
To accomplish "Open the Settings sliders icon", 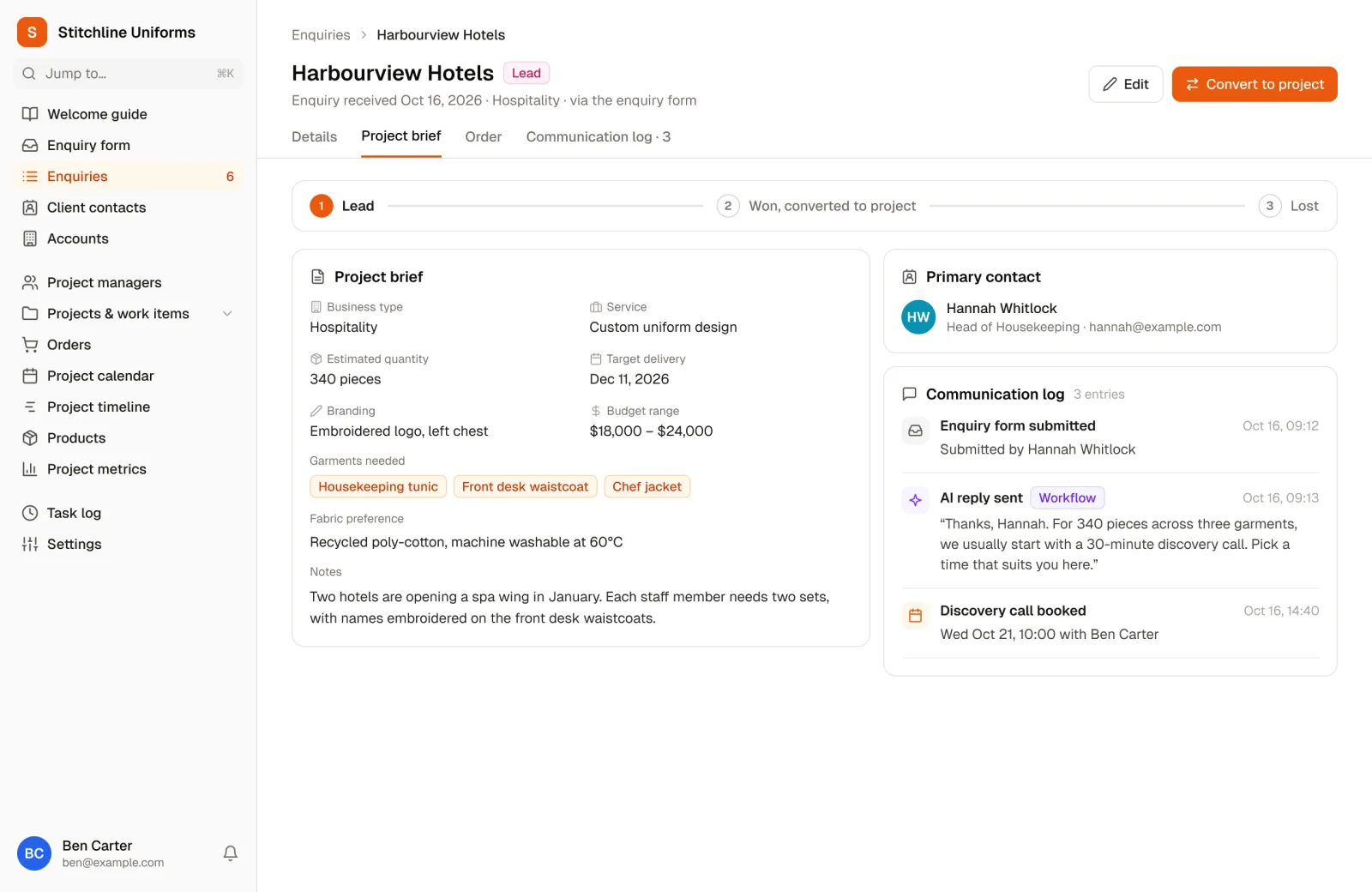I will click(30, 544).
